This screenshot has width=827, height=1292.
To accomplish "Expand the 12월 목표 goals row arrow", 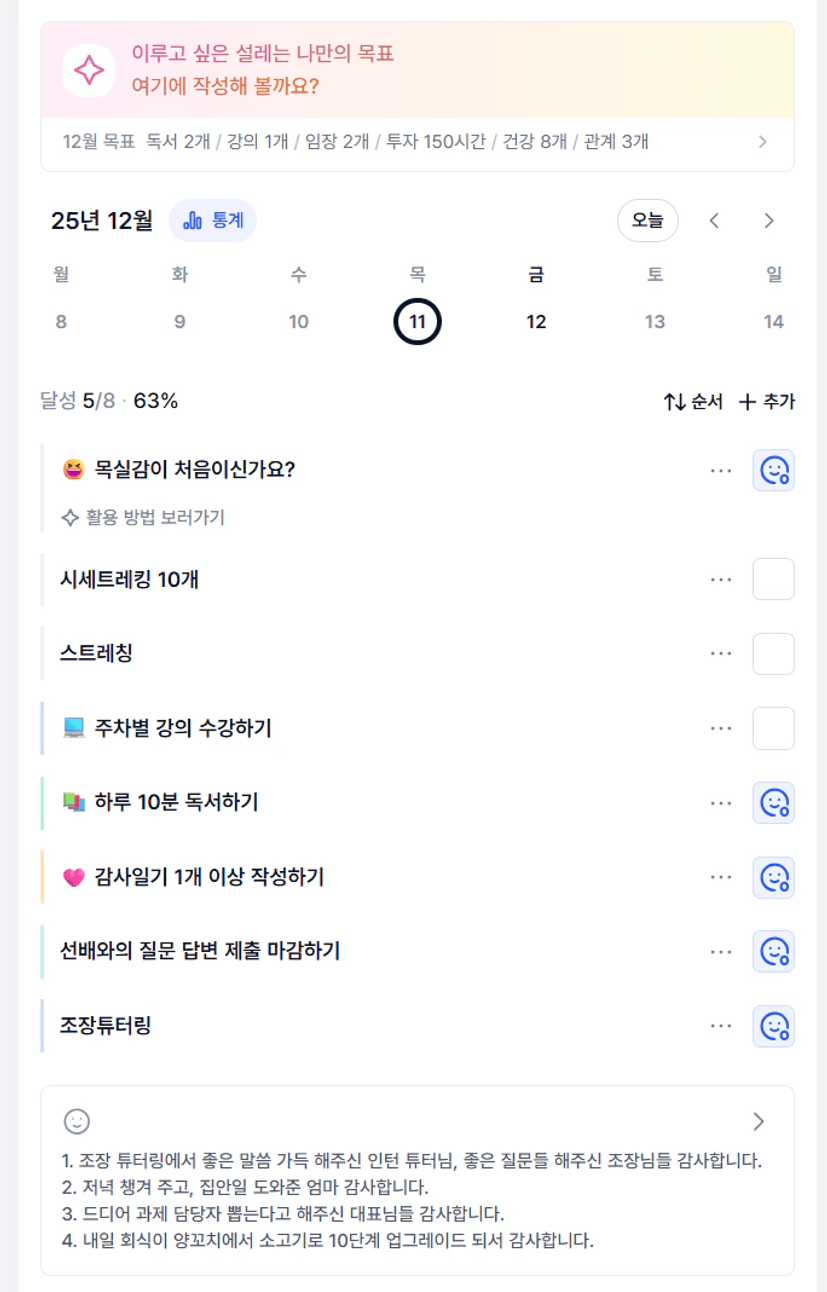I will click(x=763, y=142).
